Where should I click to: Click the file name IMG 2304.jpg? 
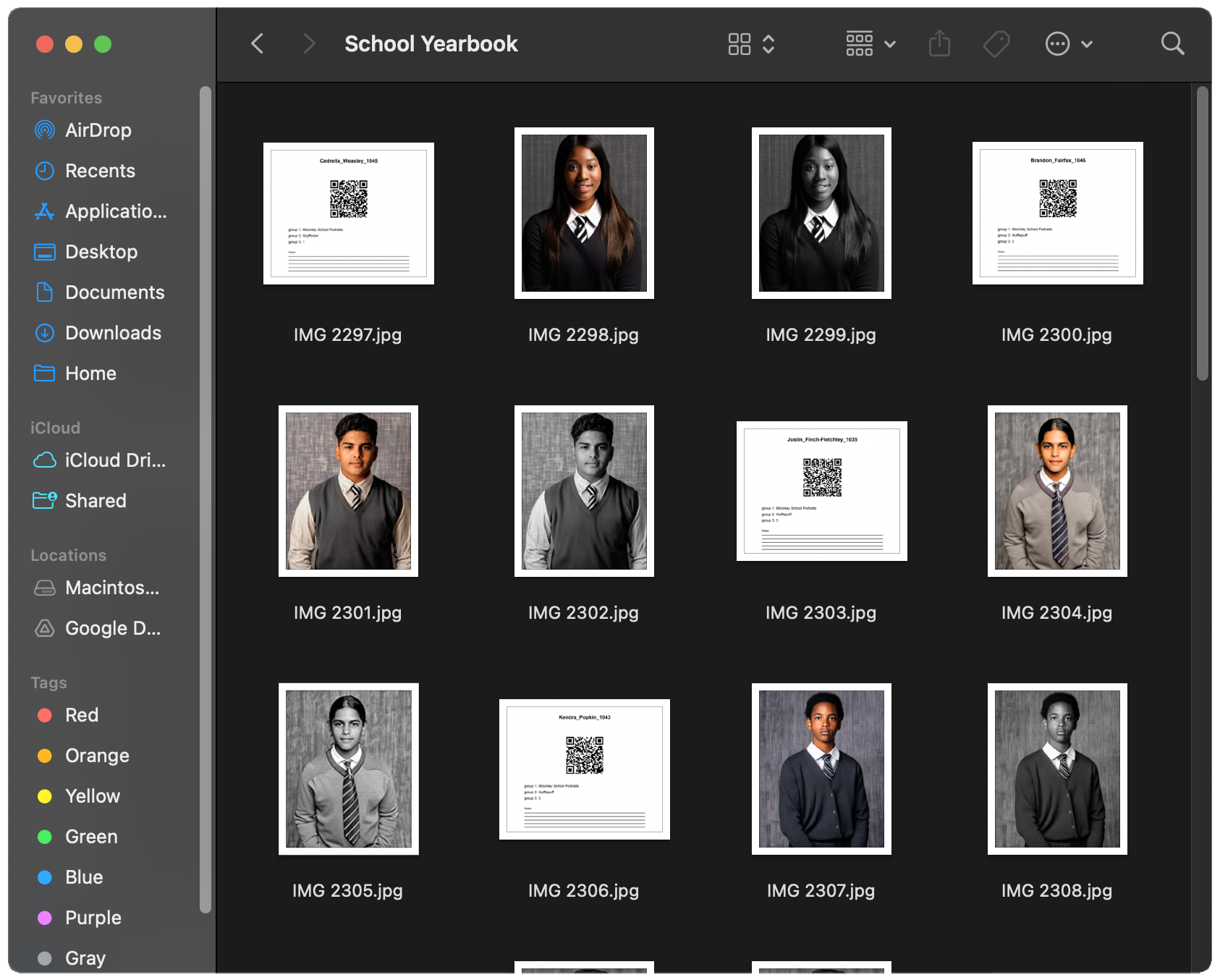pos(1057,613)
